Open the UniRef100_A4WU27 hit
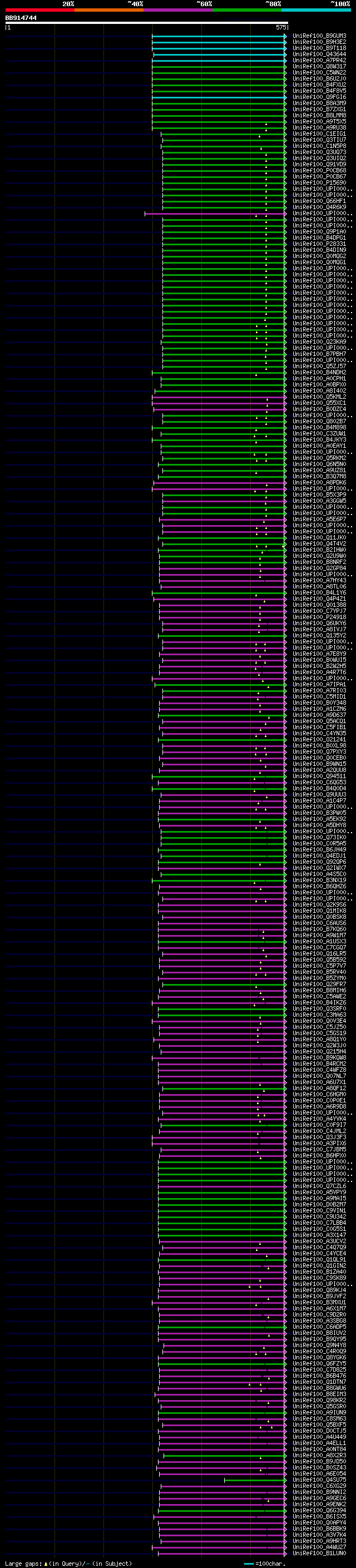This screenshot has height=1568, width=356. pyautogui.click(x=319, y=1547)
